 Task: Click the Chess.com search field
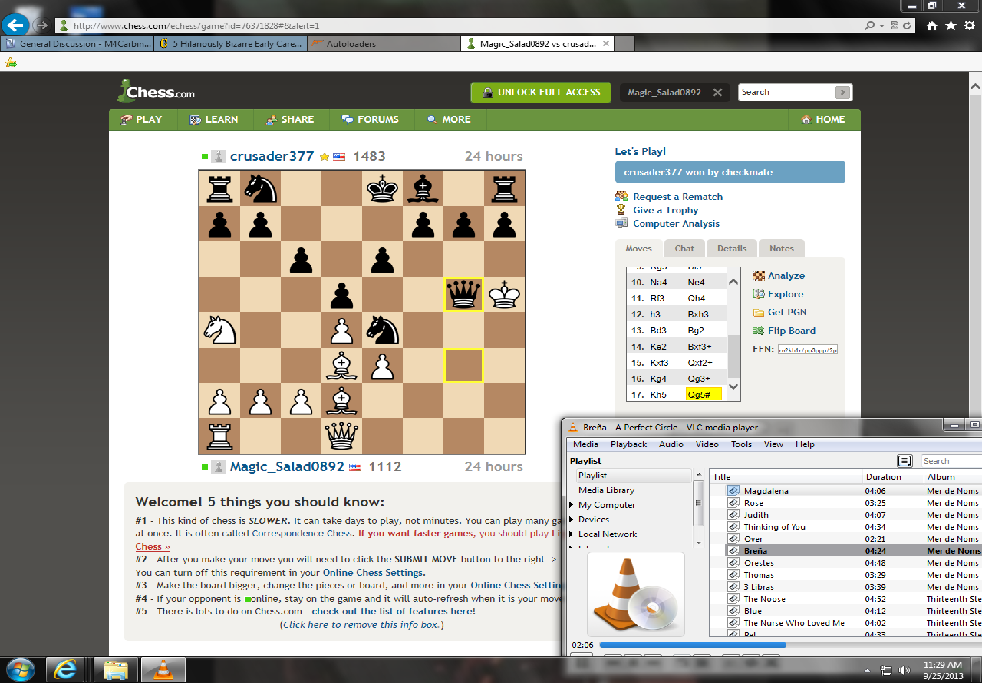[x=787, y=92]
